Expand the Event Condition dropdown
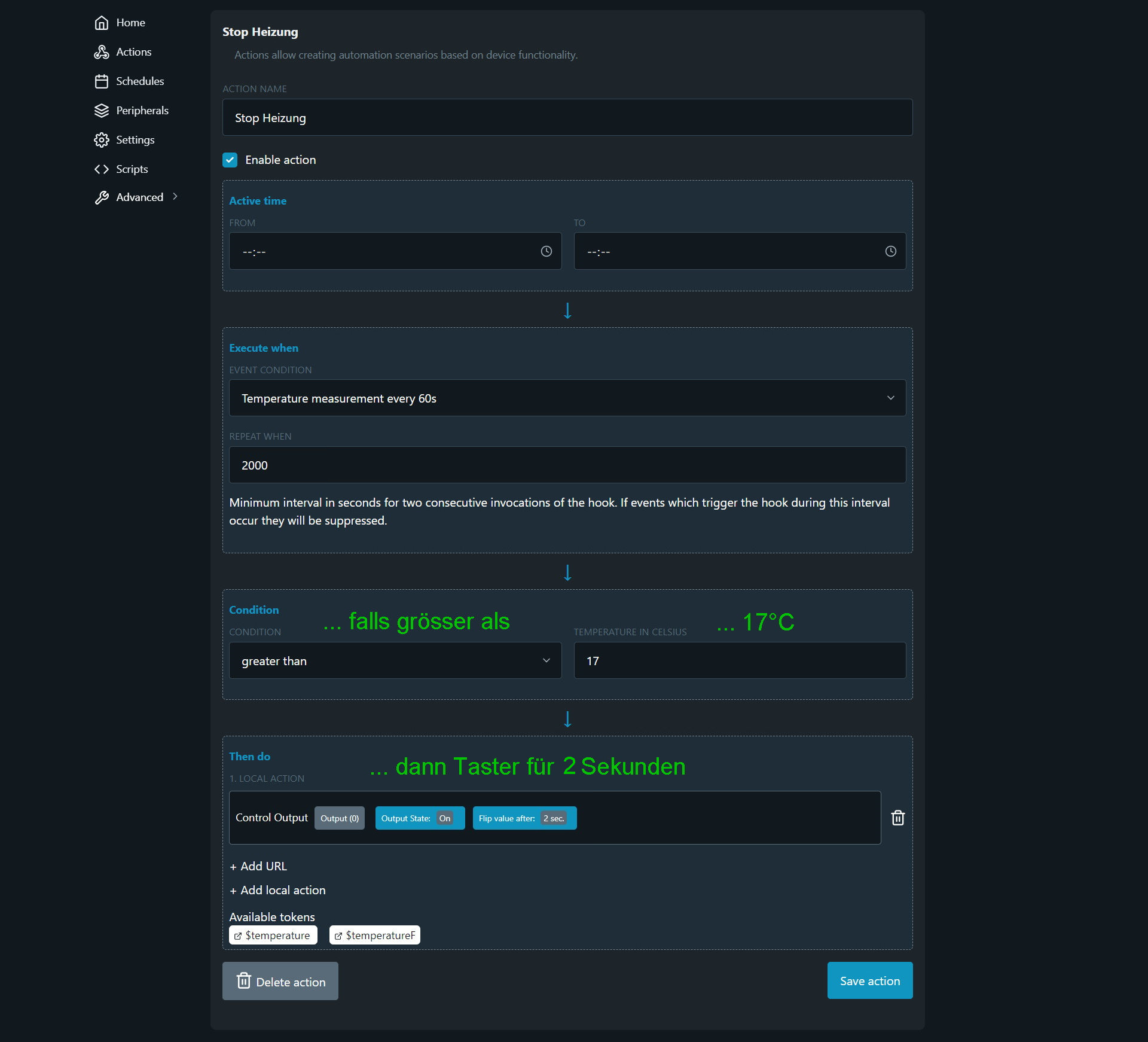Screen dimensions: 1148x1042 [x=567, y=398]
